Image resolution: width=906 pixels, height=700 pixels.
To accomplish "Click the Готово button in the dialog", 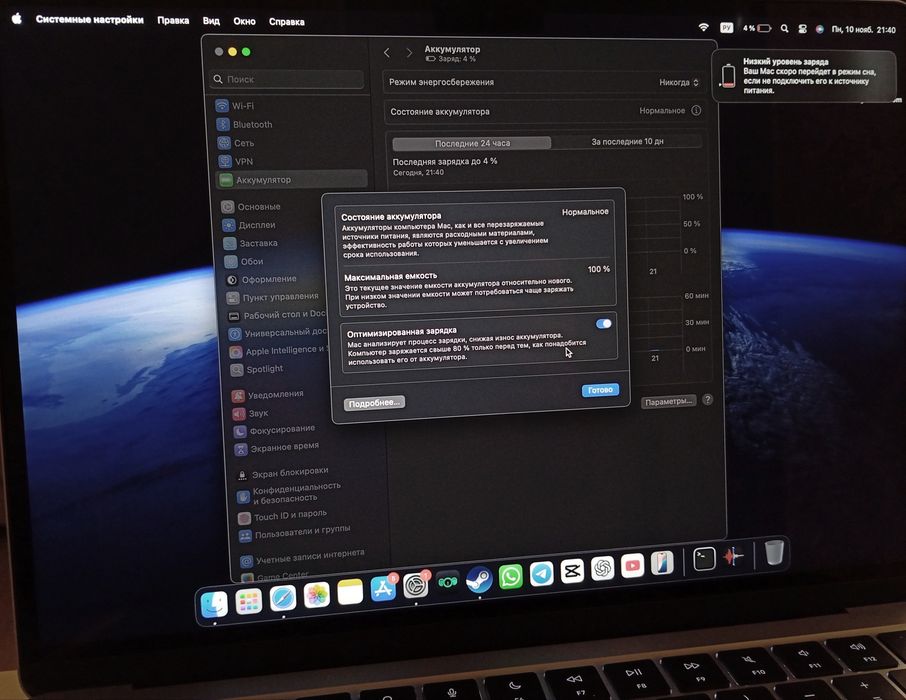I will point(600,390).
